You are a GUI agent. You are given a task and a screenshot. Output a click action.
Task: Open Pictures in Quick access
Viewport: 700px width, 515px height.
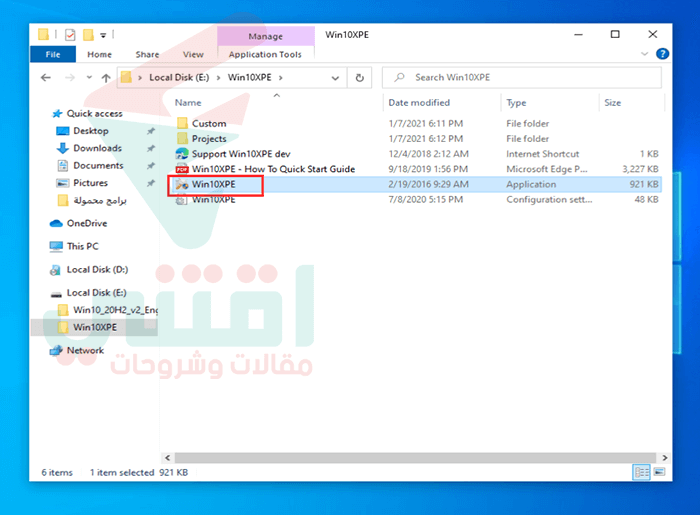pyautogui.click(x=90, y=183)
